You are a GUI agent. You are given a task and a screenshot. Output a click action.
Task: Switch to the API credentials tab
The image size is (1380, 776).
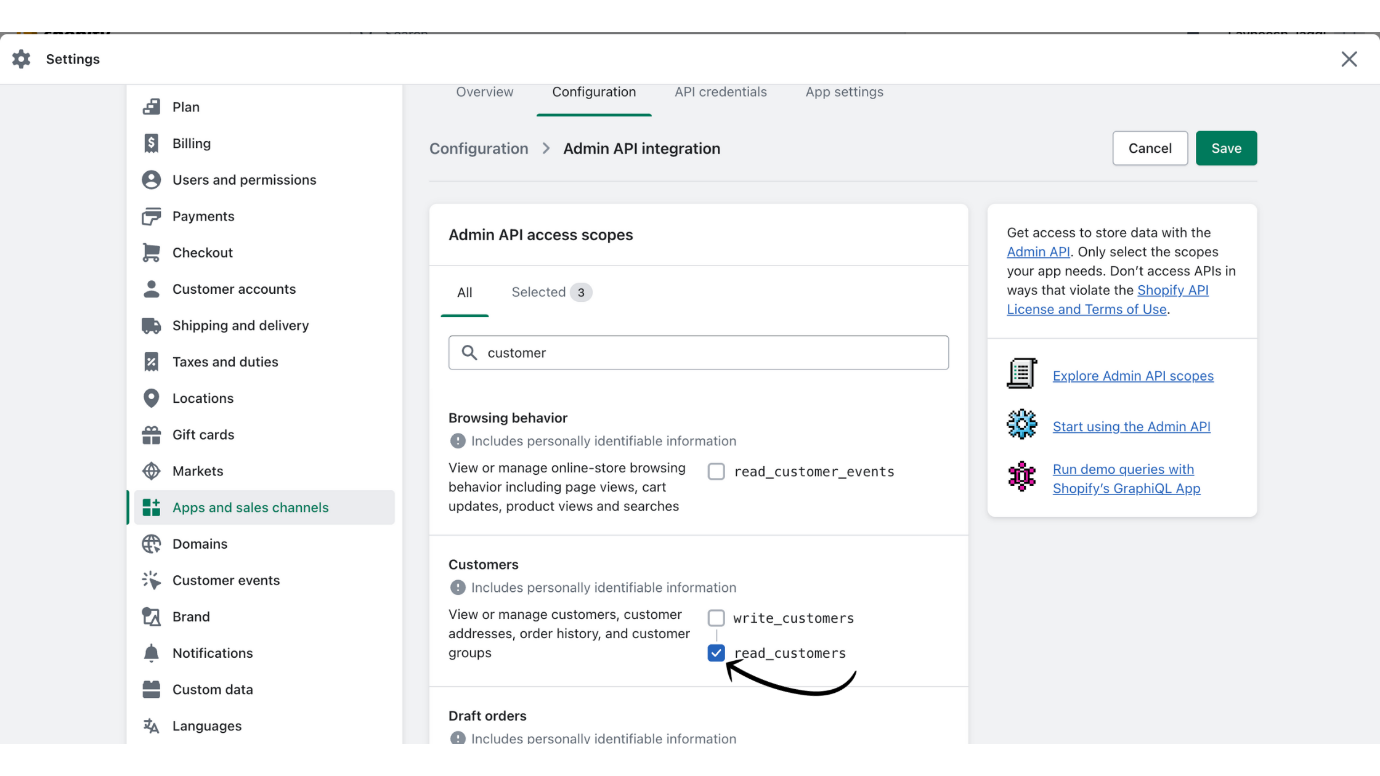pos(721,92)
